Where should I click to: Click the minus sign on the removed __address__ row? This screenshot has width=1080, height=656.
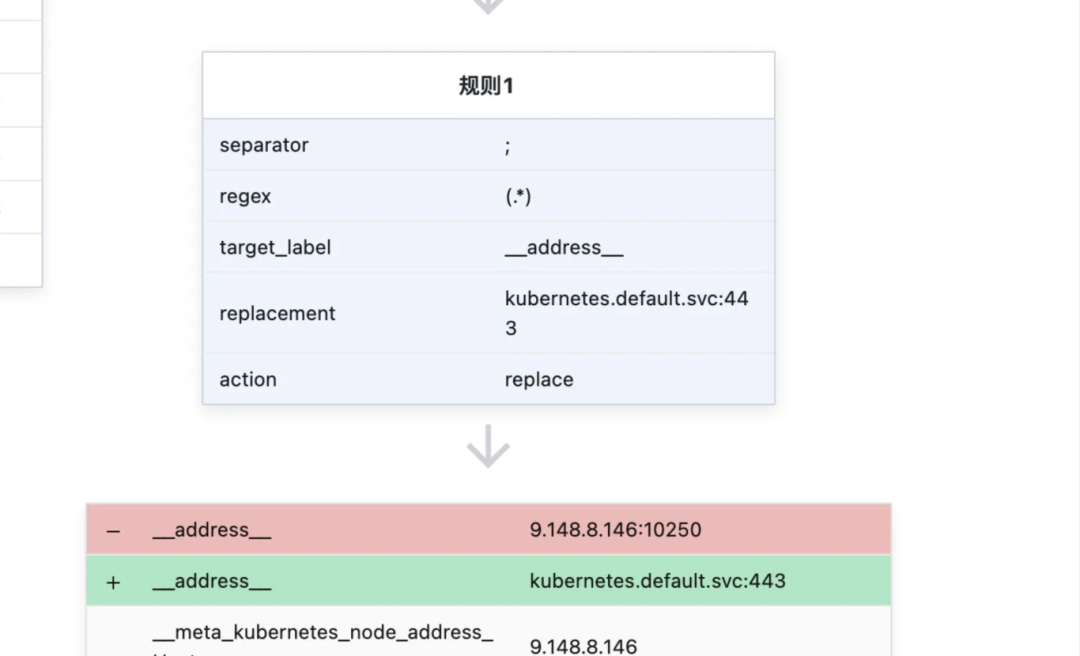(113, 531)
